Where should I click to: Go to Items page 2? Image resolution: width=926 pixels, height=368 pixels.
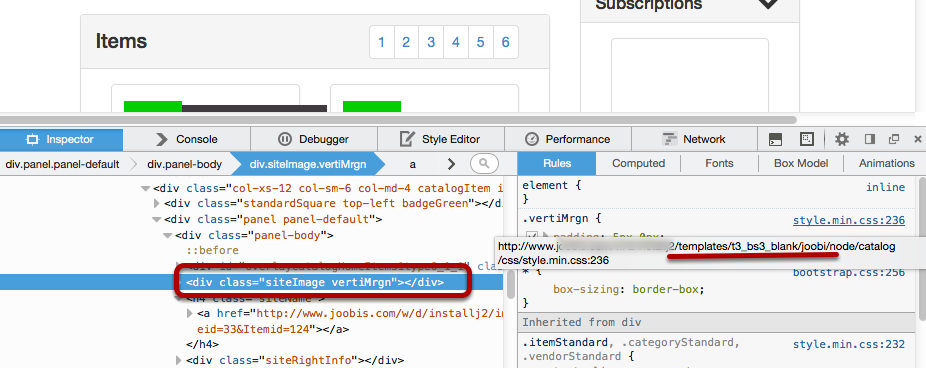coord(406,42)
